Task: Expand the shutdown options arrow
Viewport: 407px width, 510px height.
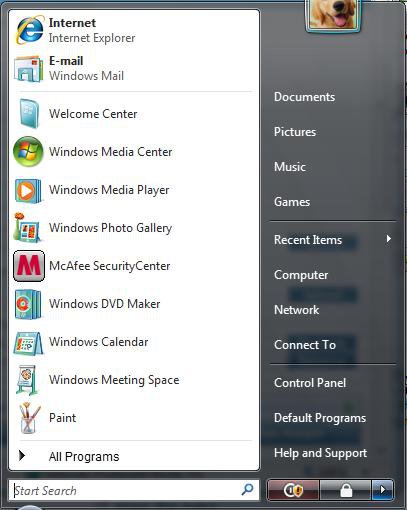Action: point(383,490)
